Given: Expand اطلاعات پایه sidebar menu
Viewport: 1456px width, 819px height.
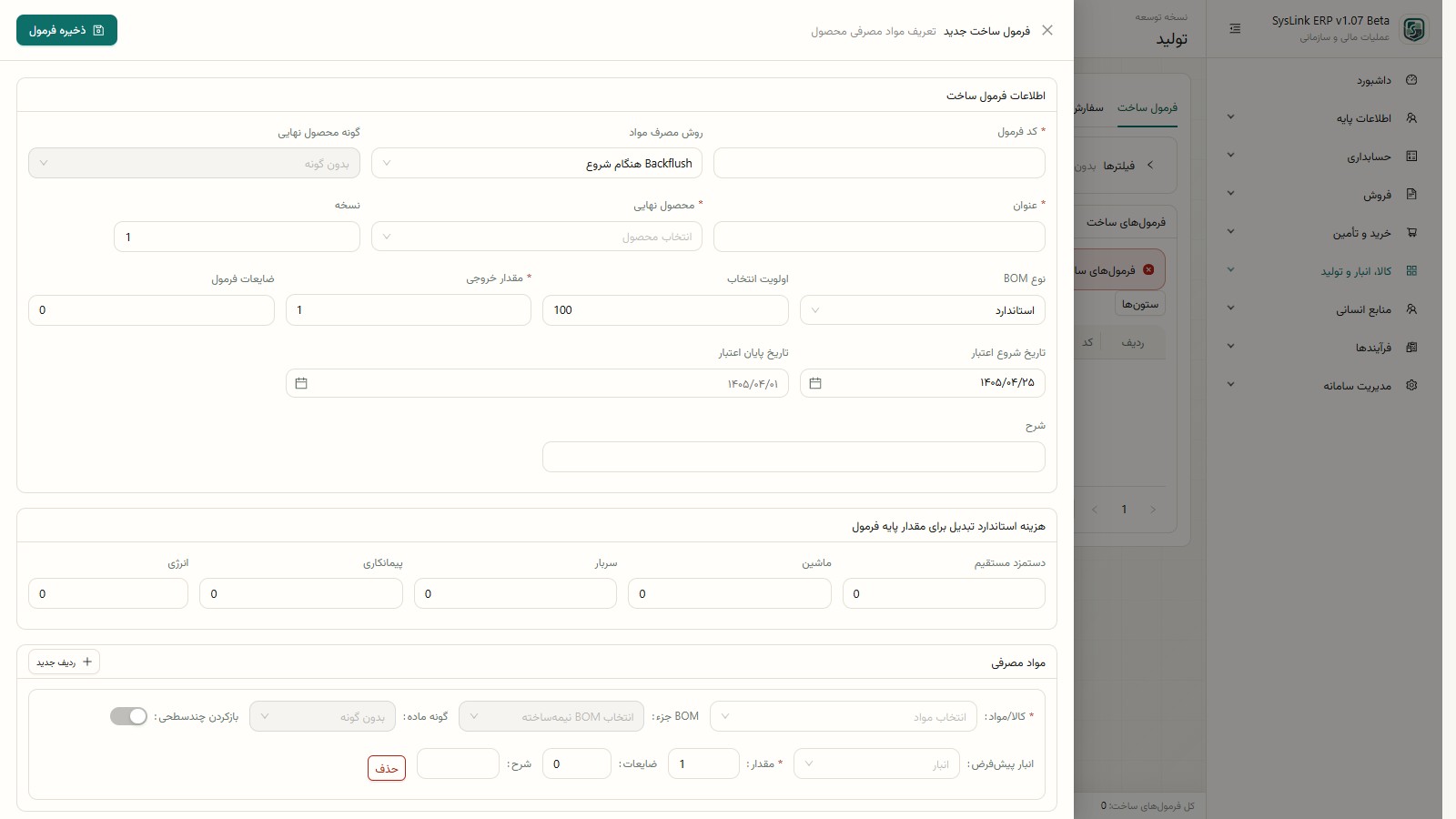Looking at the screenshot, I should [x=1230, y=117].
